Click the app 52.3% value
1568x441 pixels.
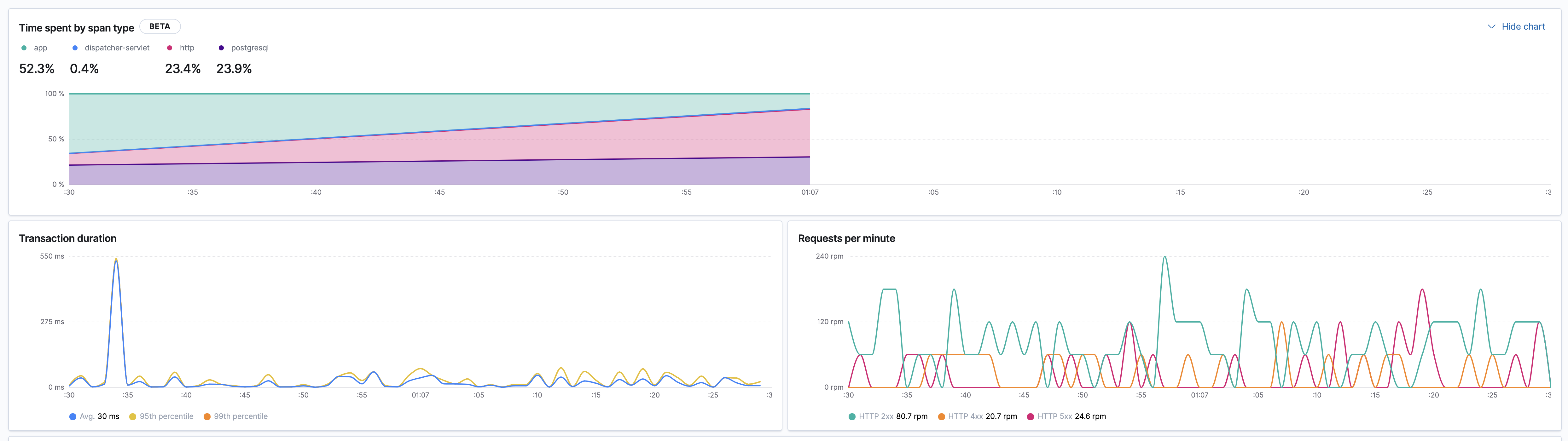37,69
